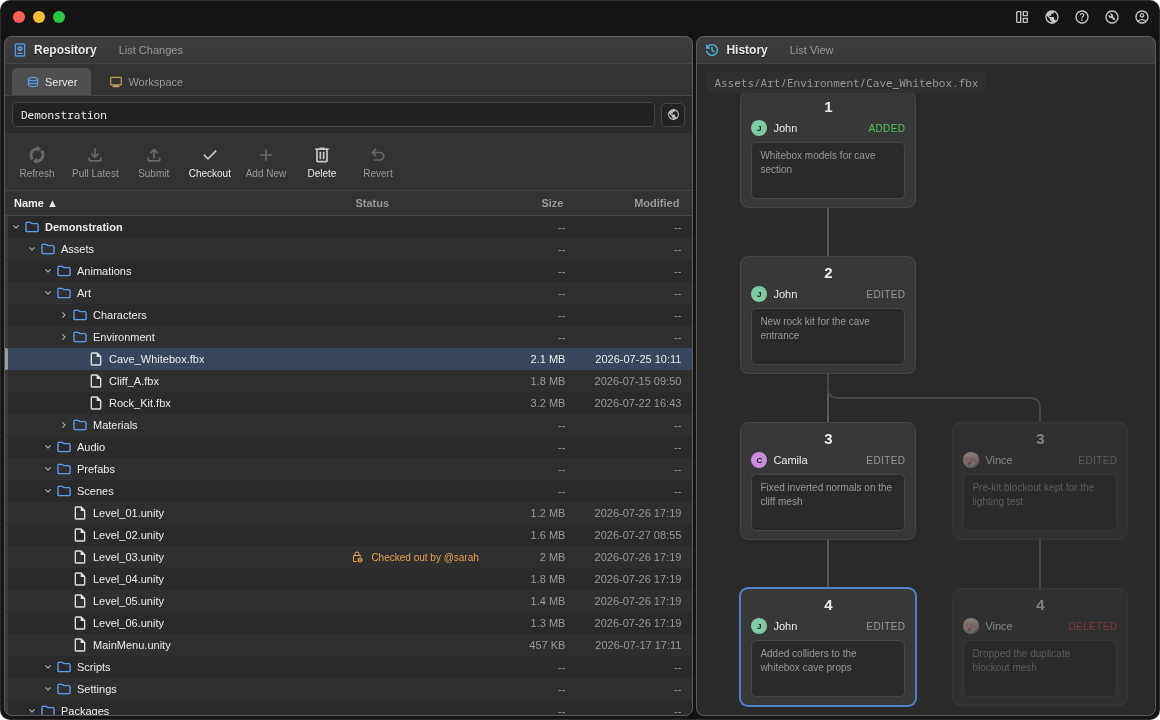Select revision 1 card by John

[828, 149]
